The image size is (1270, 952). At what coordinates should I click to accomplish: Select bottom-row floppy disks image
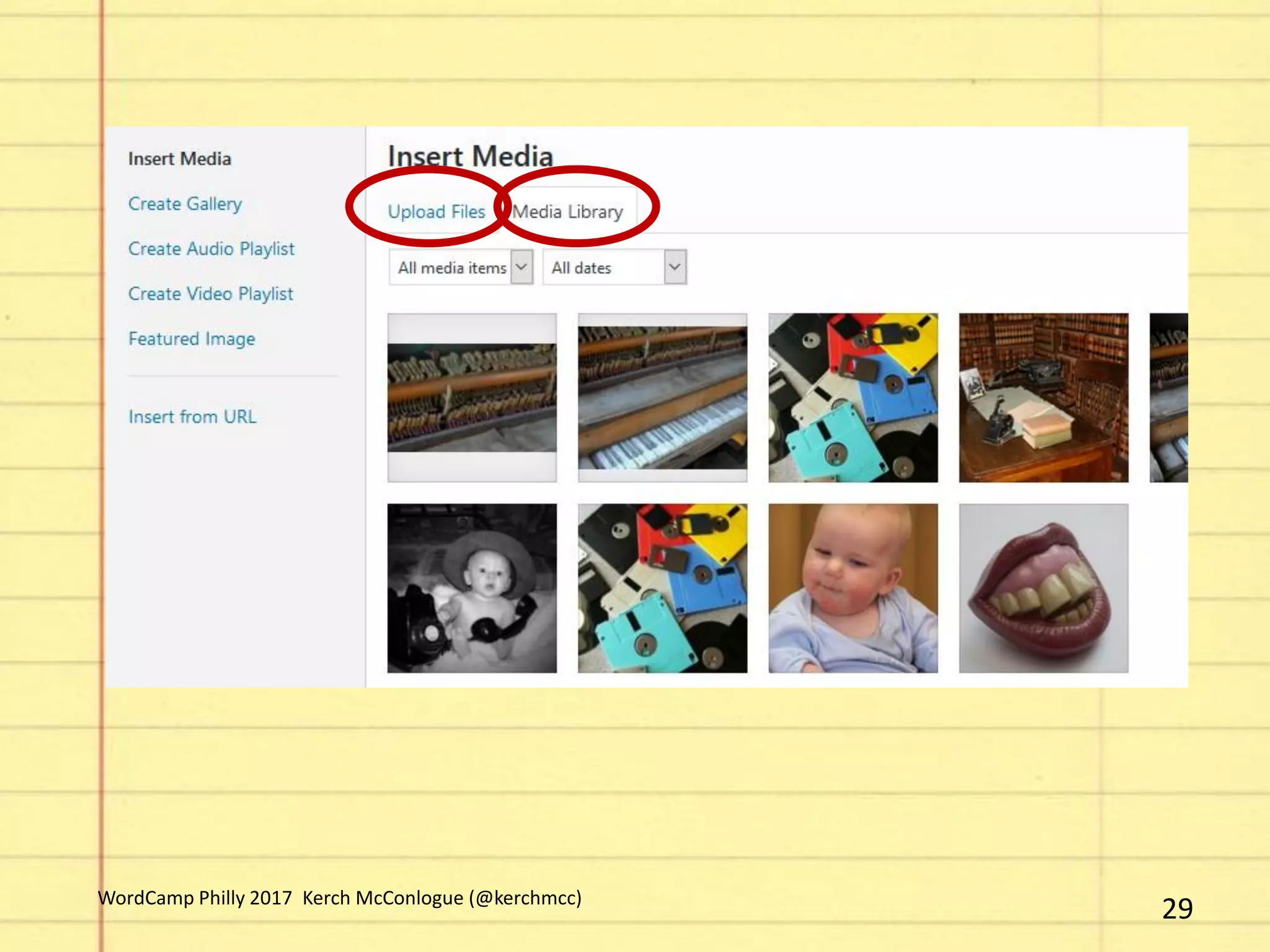[662, 588]
